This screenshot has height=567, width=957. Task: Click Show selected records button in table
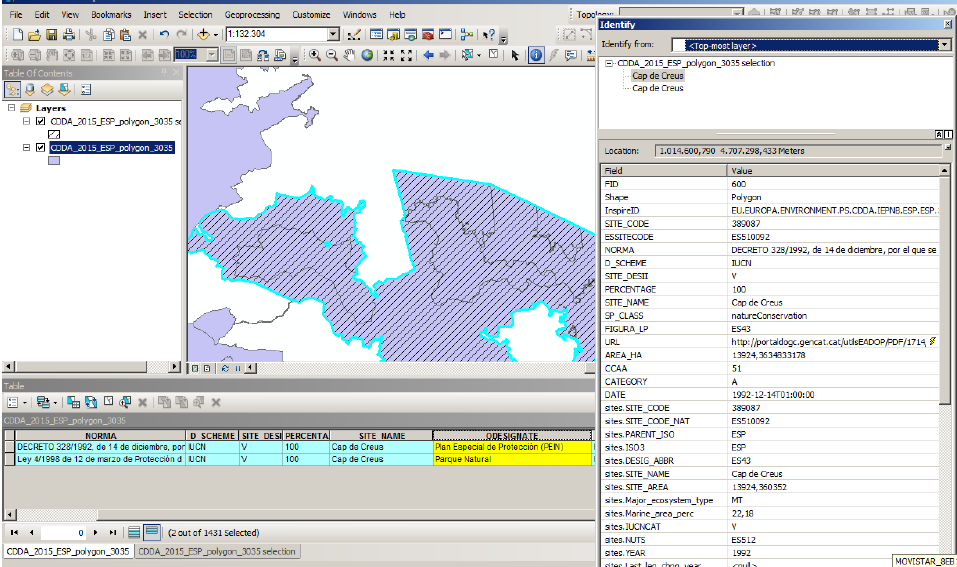point(152,532)
